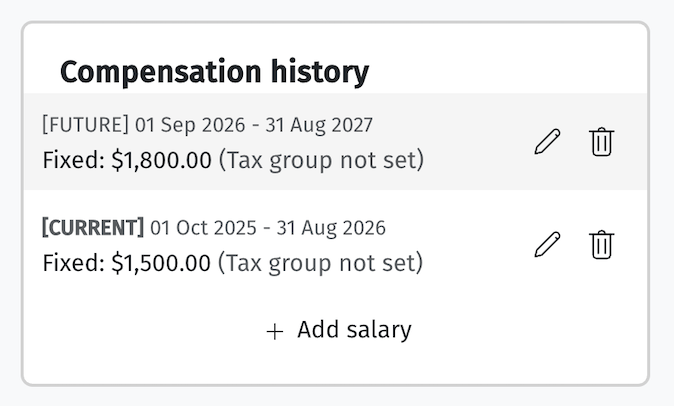Select the highlighted future salary row background
674x406 pixels.
(x=335, y=141)
